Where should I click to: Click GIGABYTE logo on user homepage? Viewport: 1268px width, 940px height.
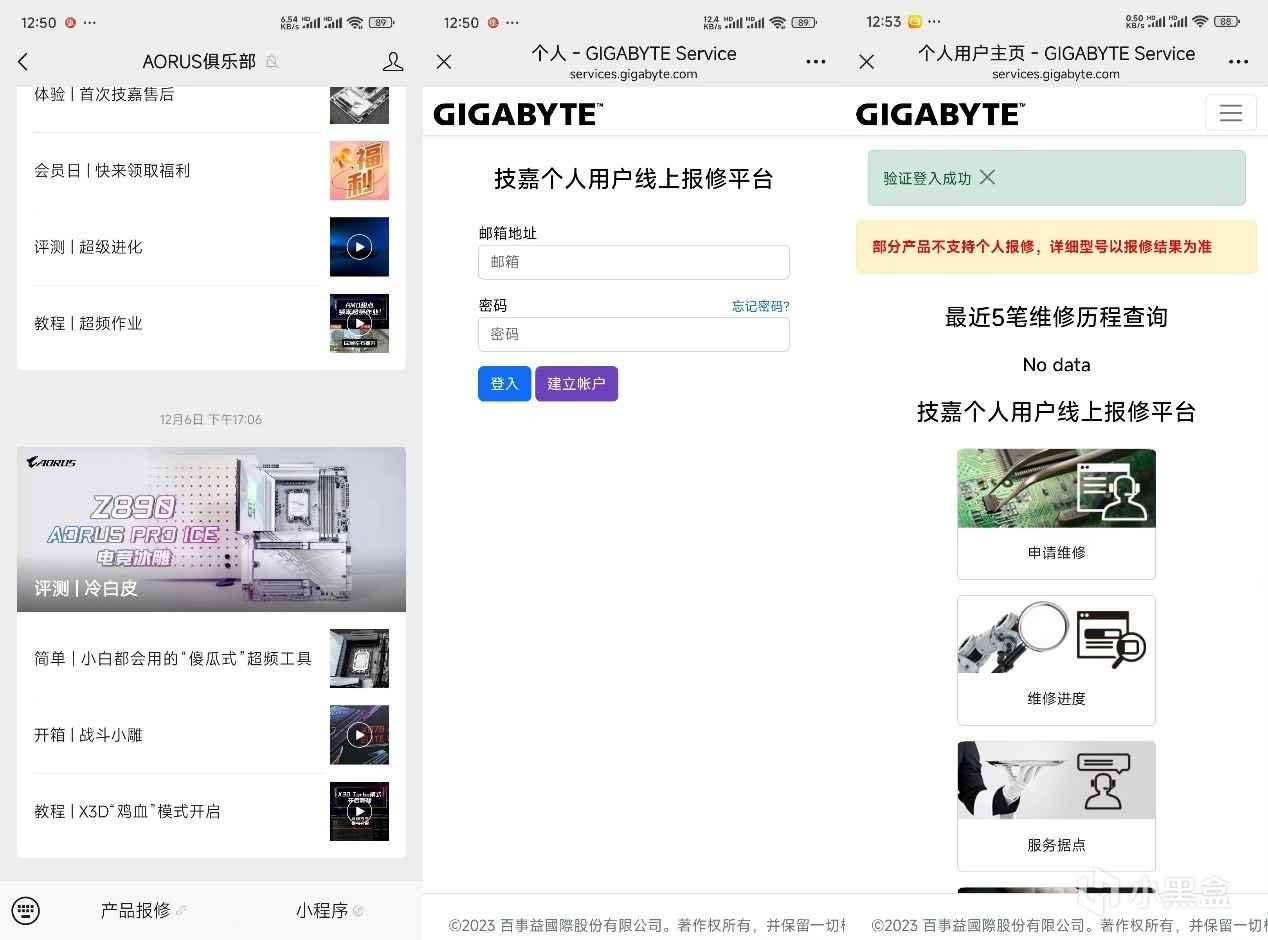tap(940, 114)
